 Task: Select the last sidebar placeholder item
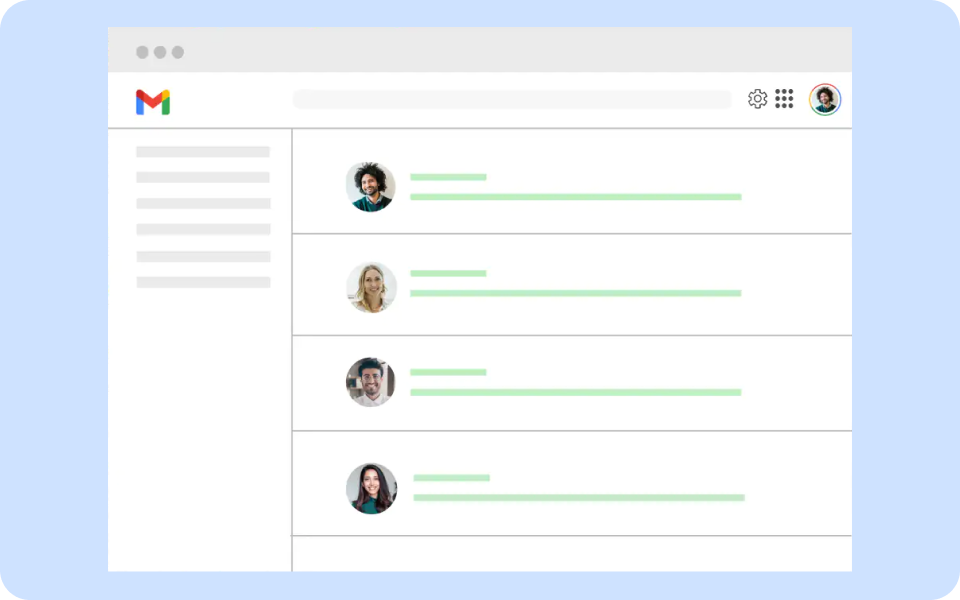203,282
